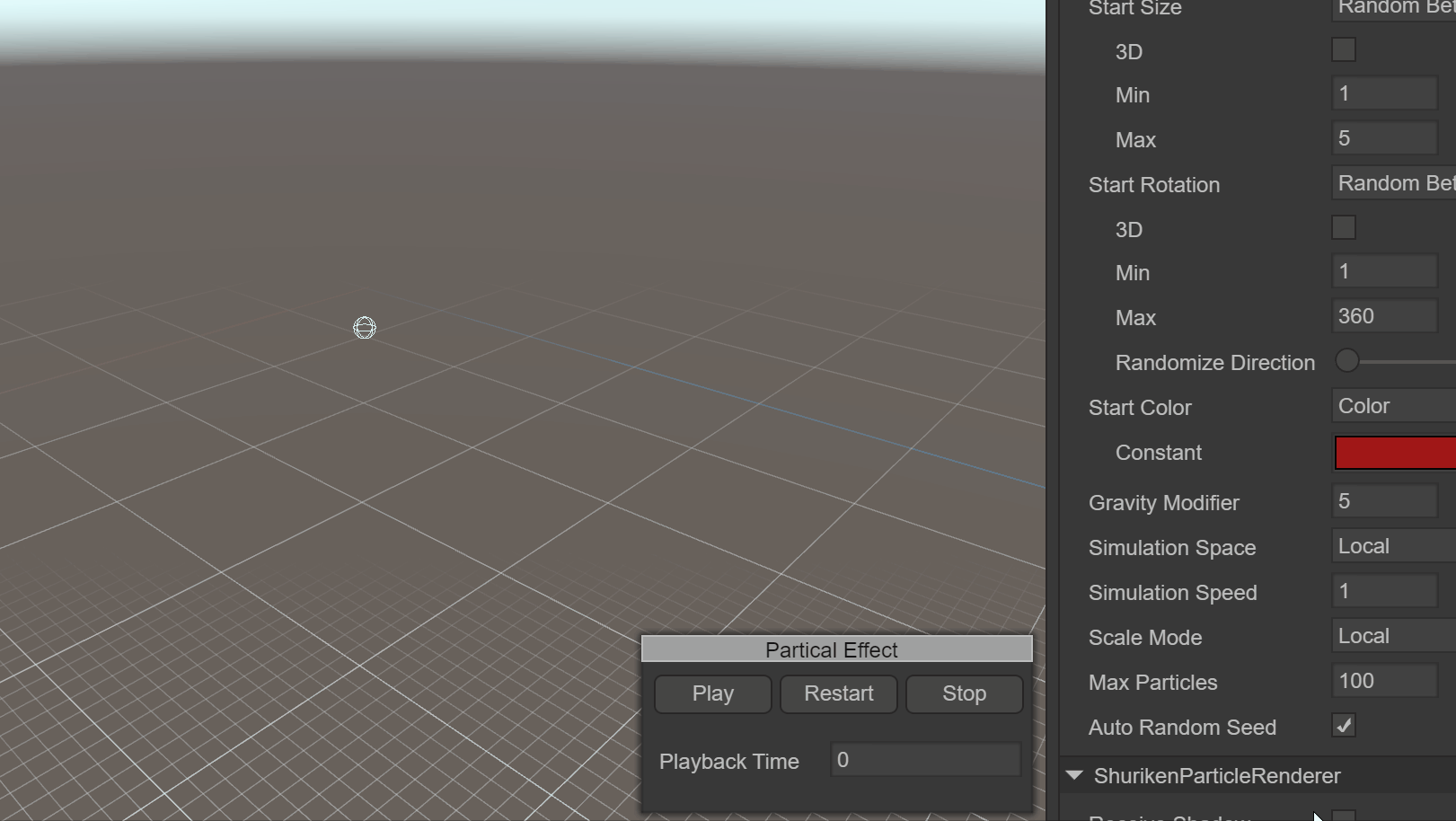Enable 3D option under Start Size
The width and height of the screenshot is (1456, 821).
[1343, 50]
